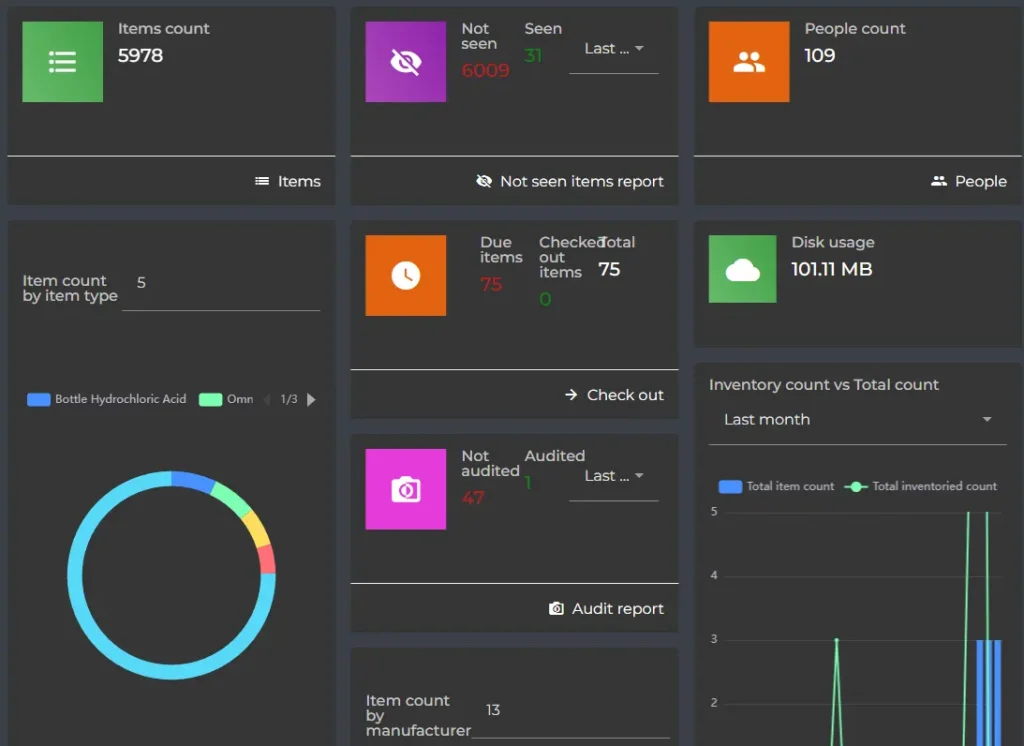Open the Last month period dropdown
The image size is (1024, 746).
(x=857, y=419)
